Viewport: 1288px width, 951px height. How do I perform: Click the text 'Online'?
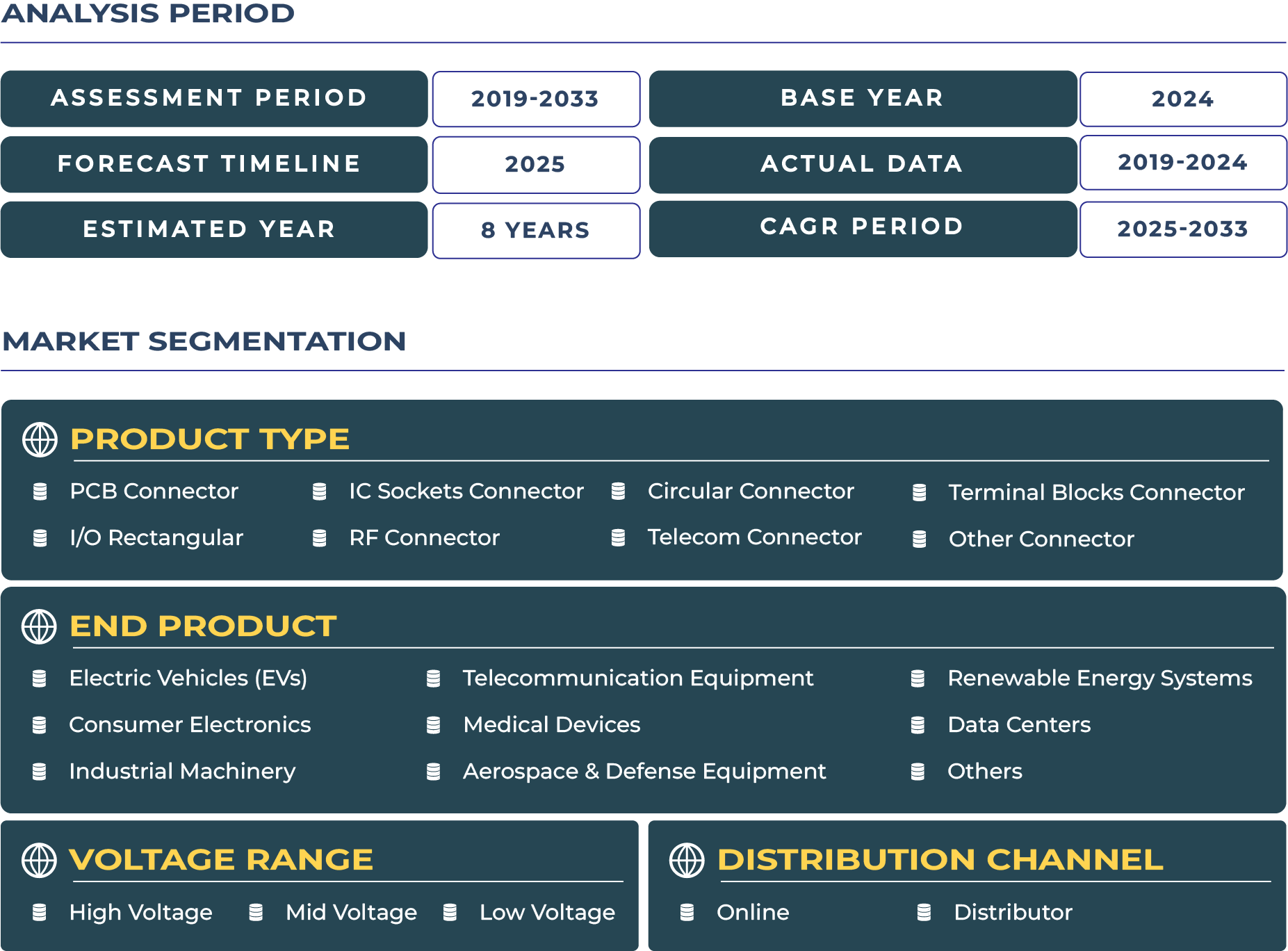(x=753, y=913)
